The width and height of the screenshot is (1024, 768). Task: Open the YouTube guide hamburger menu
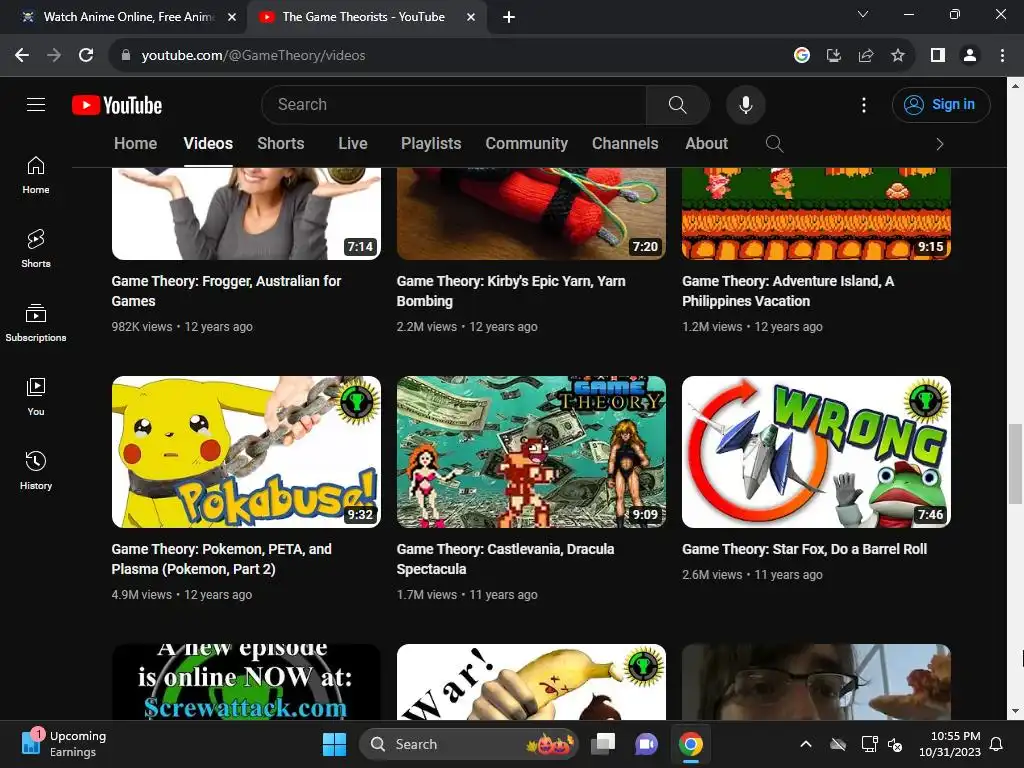(x=36, y=104)
